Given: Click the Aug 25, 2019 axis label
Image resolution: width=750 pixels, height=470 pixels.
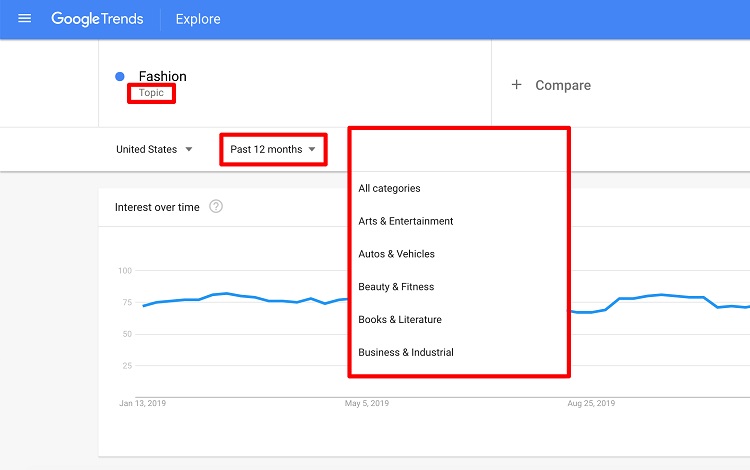Looking at the screenshot, I should (591, 403).
